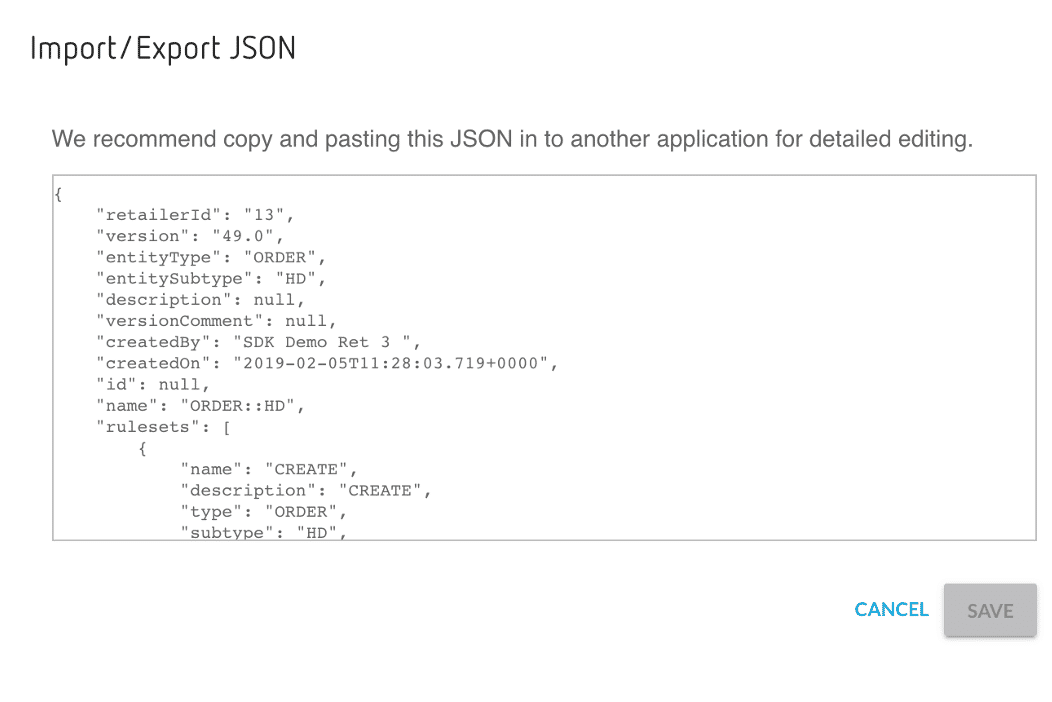
Task: Click the "description": null line
Action: [x=200, y=299]
